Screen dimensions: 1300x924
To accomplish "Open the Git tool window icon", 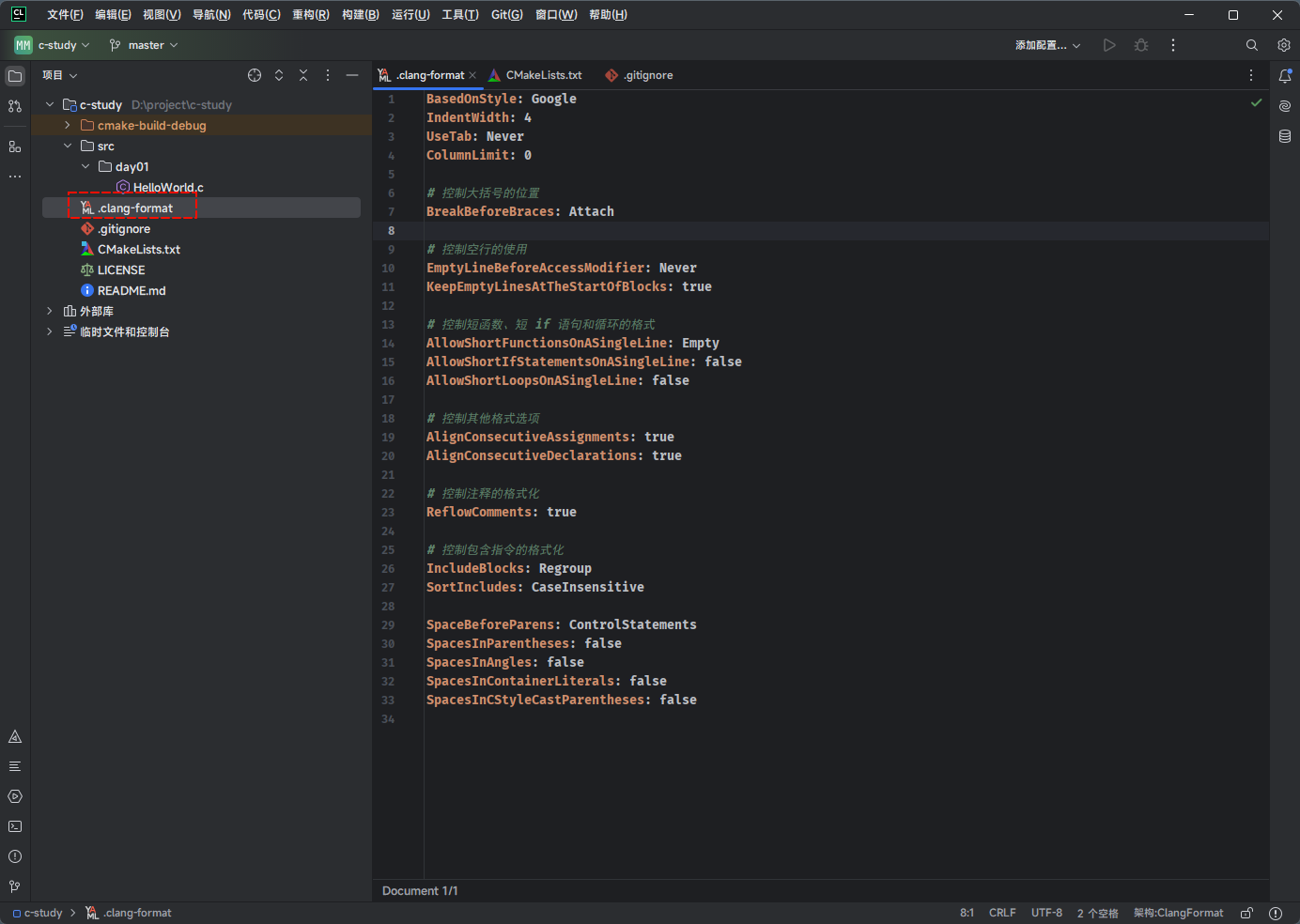I will (15, 886).
